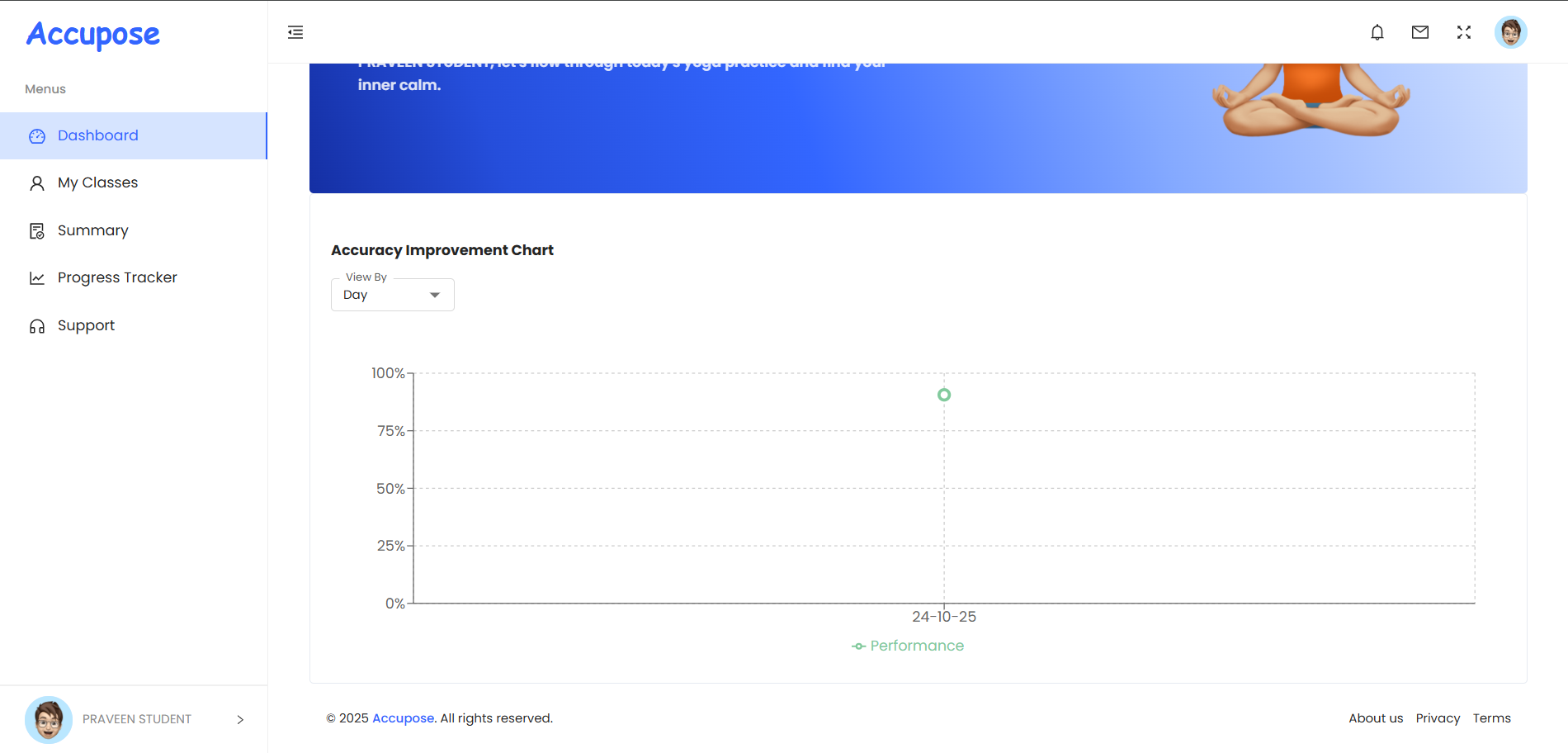Image resolution: width=1568 pixels, height=753 pixels.
Task: Click the Privacy footer link
Action: (1438, 718)
